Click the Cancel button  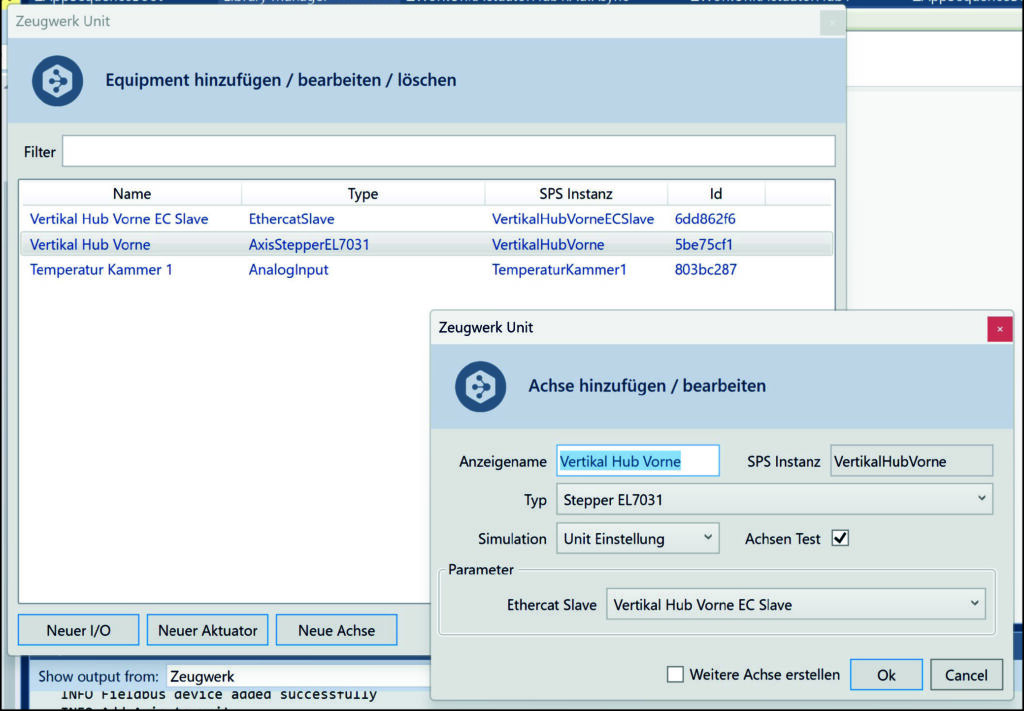[966, 674]
